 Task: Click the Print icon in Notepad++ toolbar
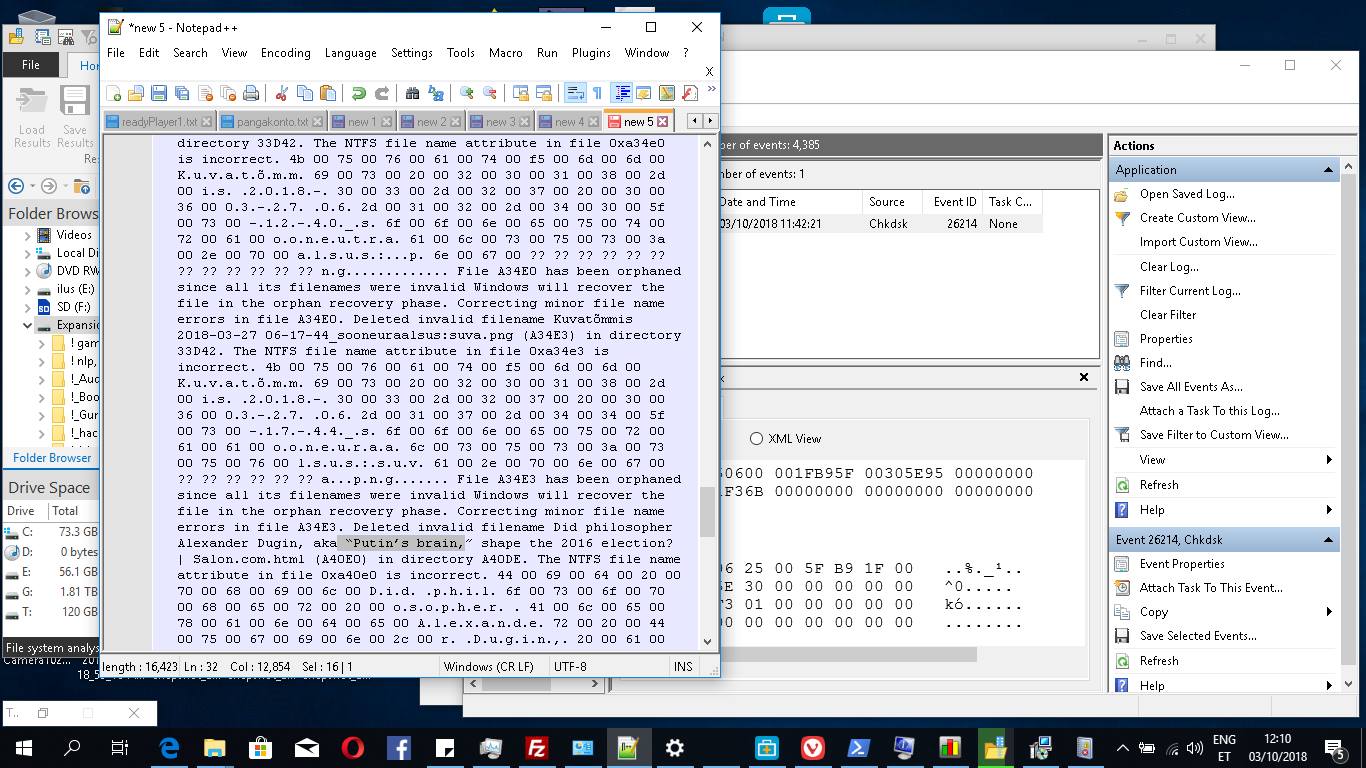(x=251, y=93)
